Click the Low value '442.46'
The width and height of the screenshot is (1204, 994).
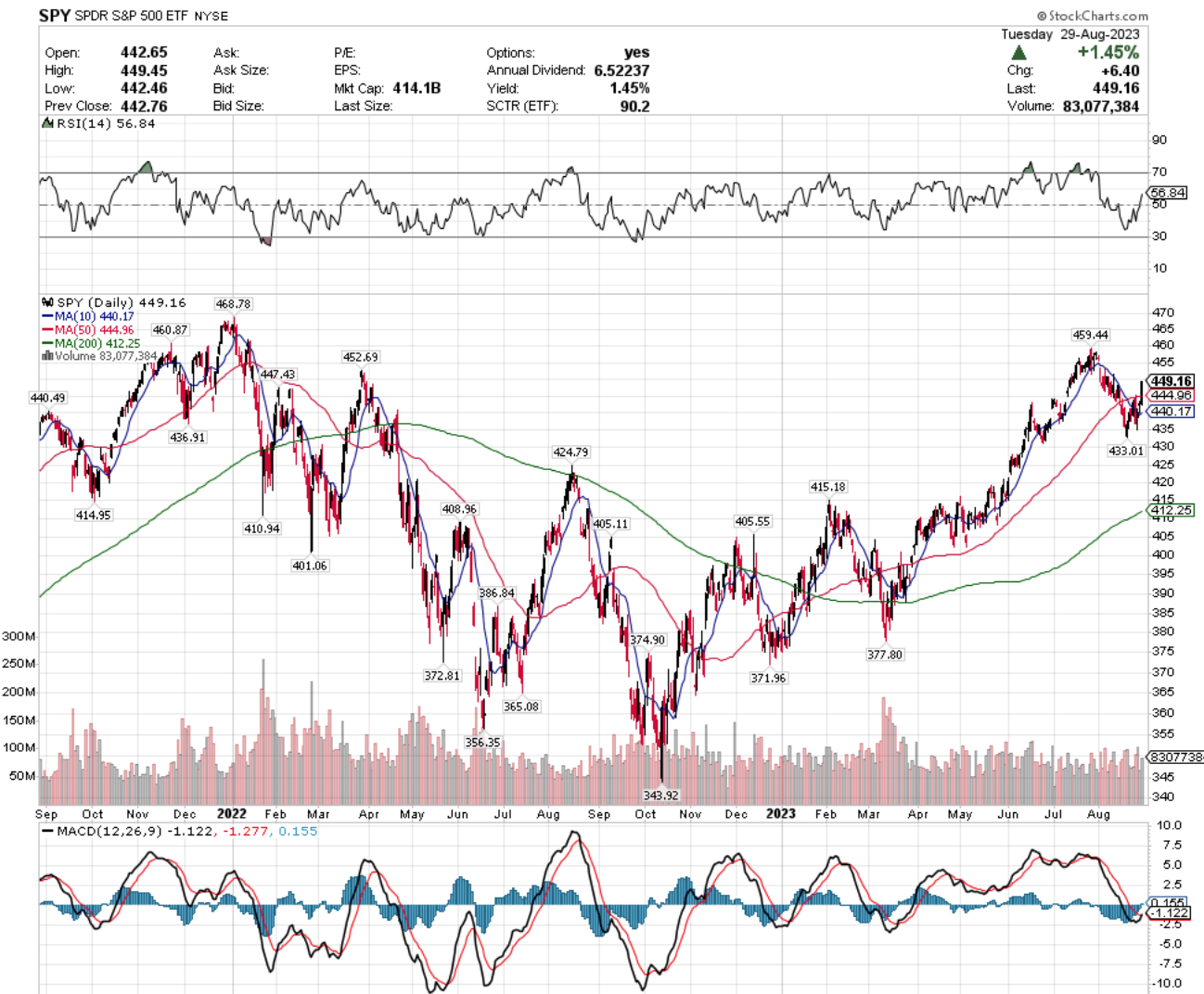coord(144,88)
